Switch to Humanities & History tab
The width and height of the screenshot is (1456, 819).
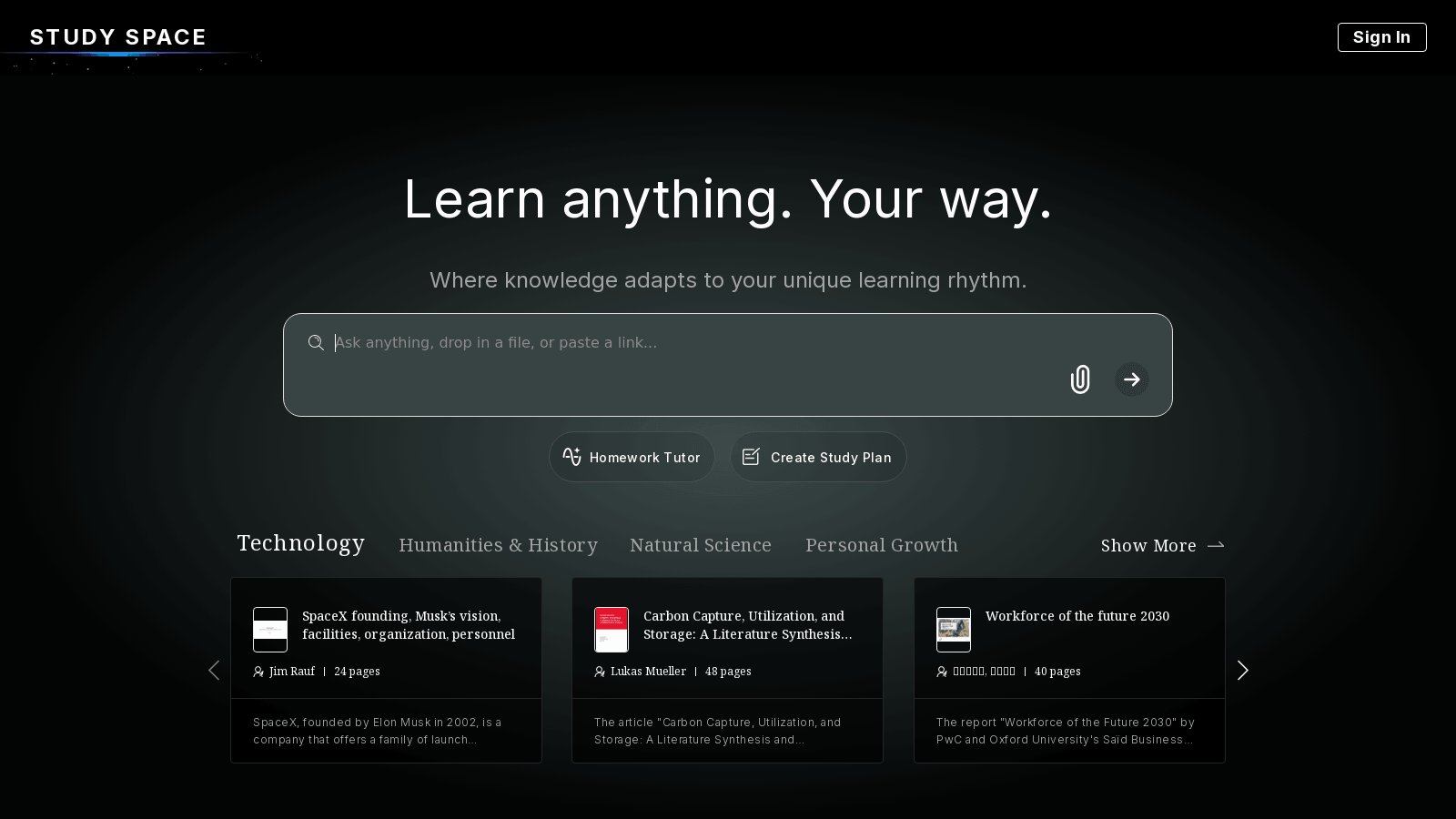pos(498,545)
